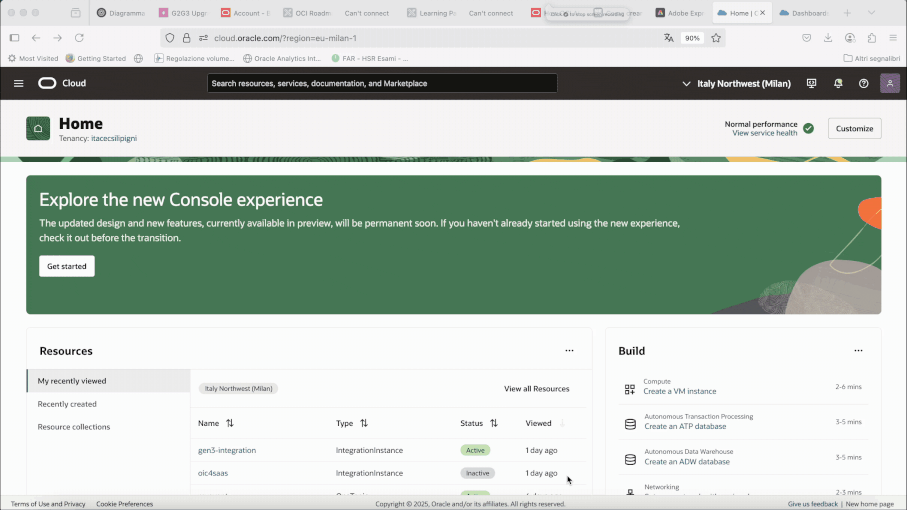Open the gen3-integration resource link

[227, 450]
